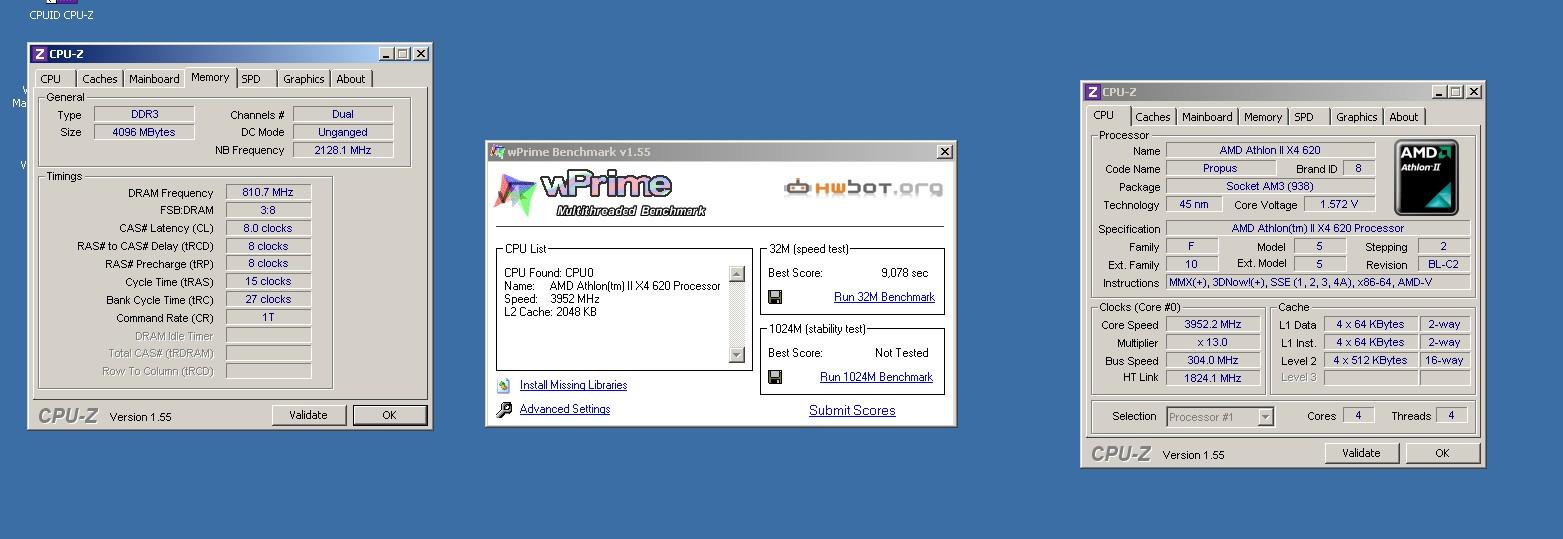The image size is (1563, 539).
Task: Open Caches tab in right CPU-Z window
Action: pos(1152,117)
